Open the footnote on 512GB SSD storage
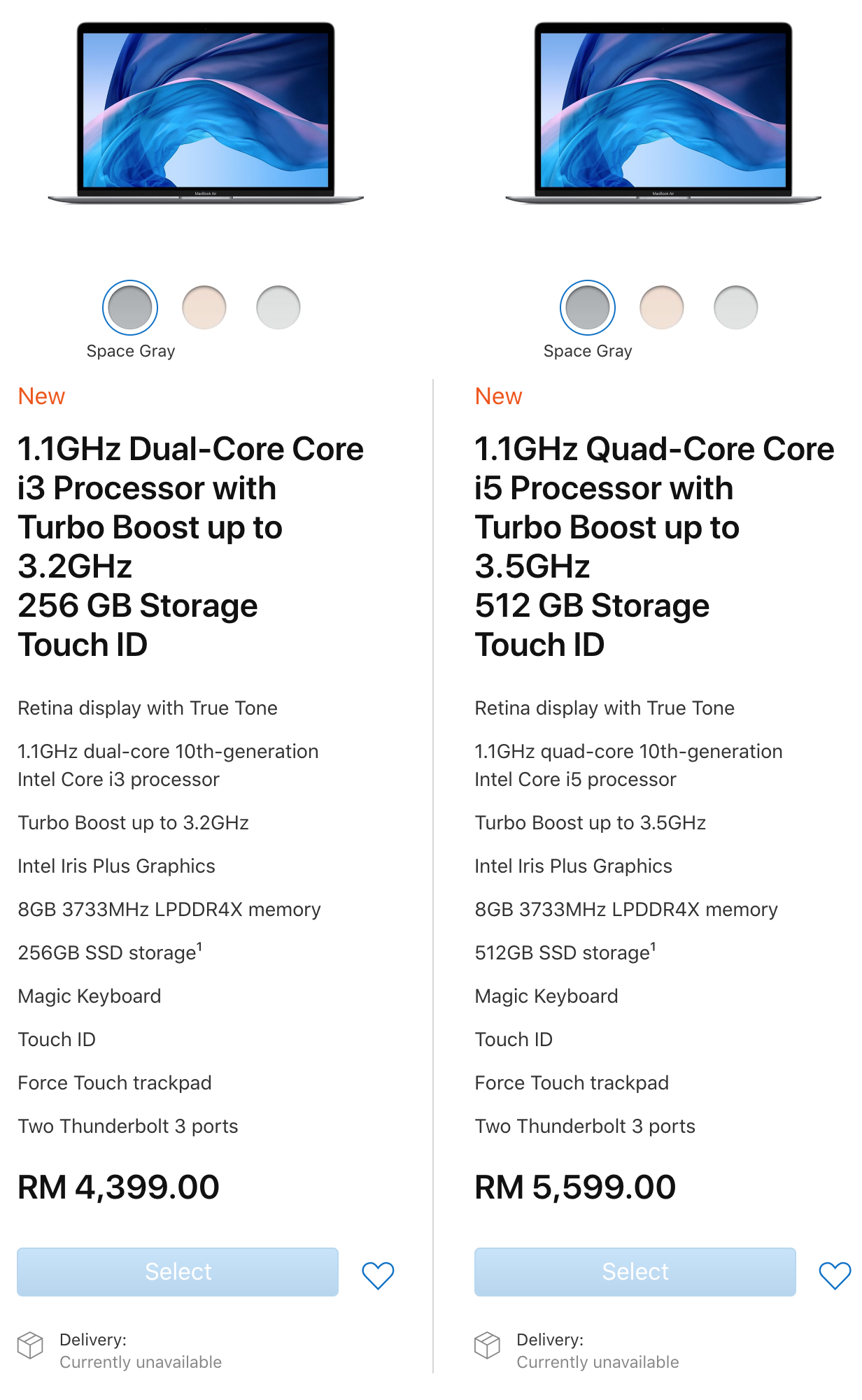This screenshot has height=1400, width=862. [653, 947]
